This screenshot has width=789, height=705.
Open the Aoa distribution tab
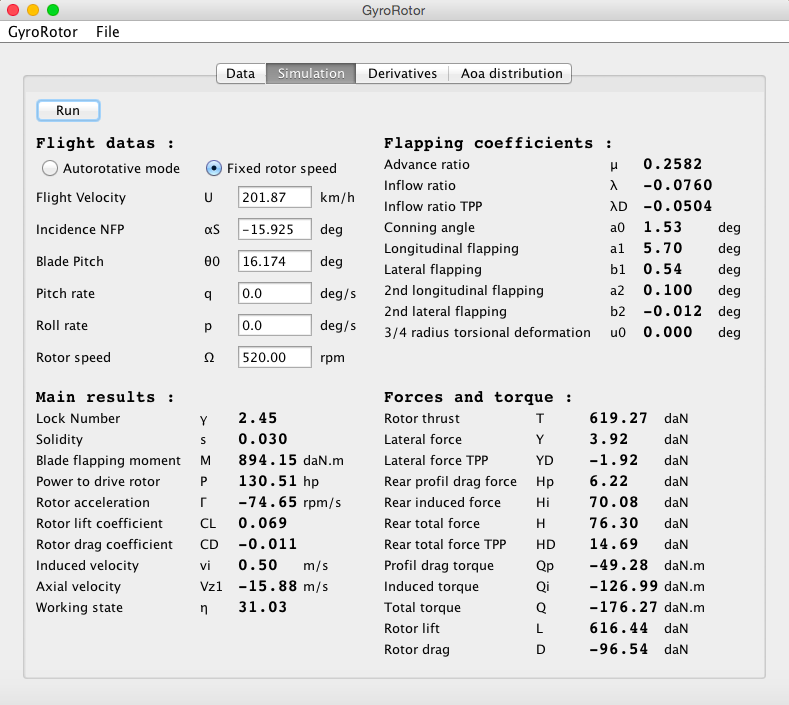511,73
